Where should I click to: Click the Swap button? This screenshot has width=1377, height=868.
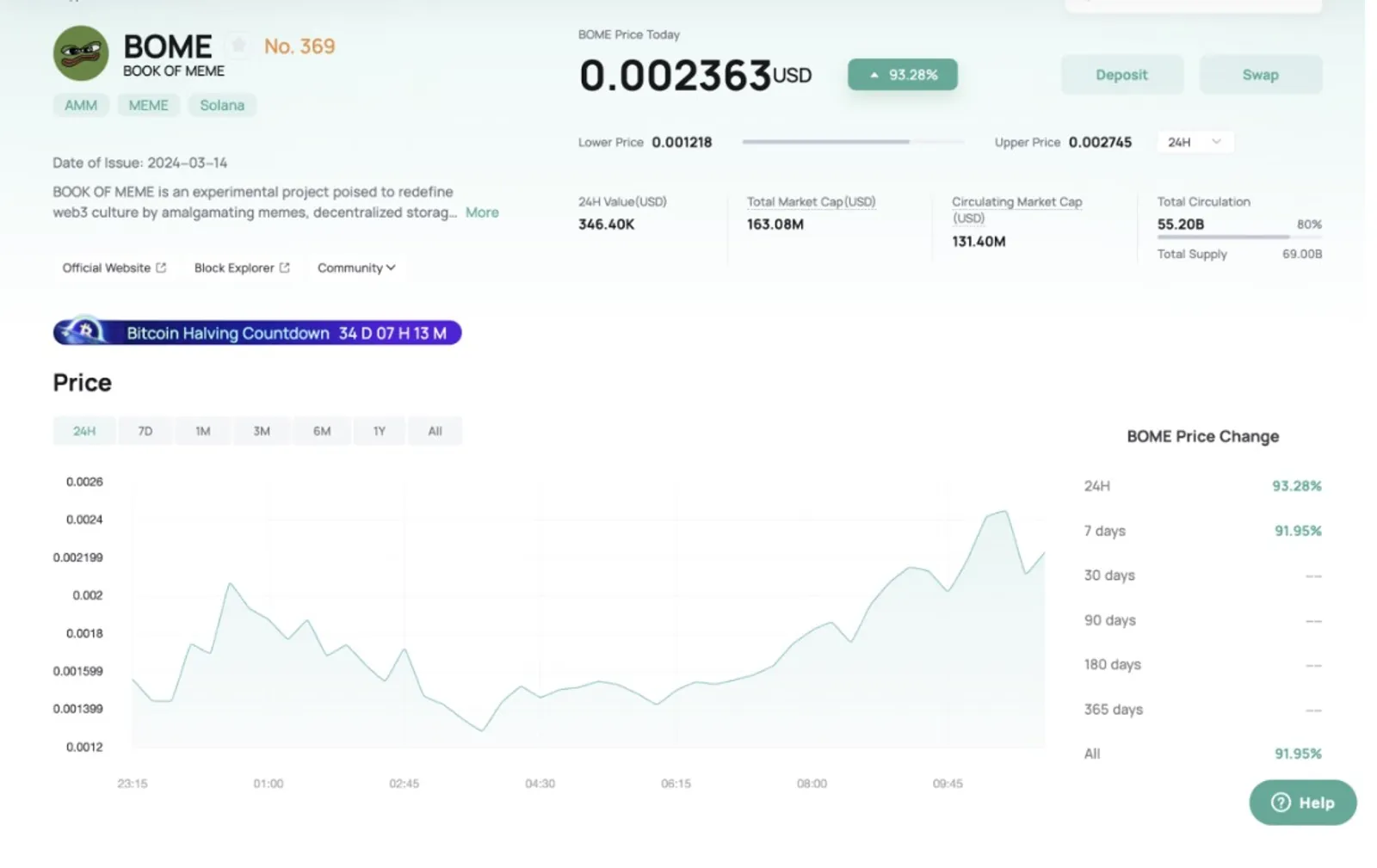pos(1261,75)
